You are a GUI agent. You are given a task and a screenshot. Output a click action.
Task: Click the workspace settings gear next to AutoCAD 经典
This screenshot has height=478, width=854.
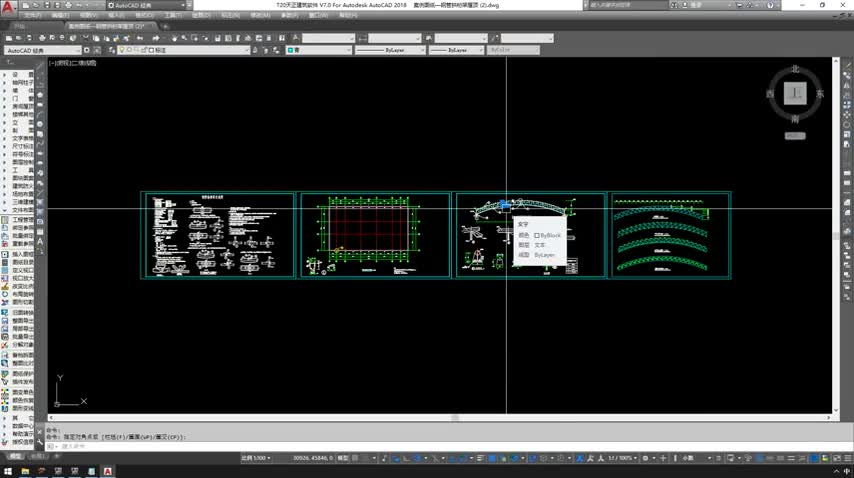click(x=87, y=50)
